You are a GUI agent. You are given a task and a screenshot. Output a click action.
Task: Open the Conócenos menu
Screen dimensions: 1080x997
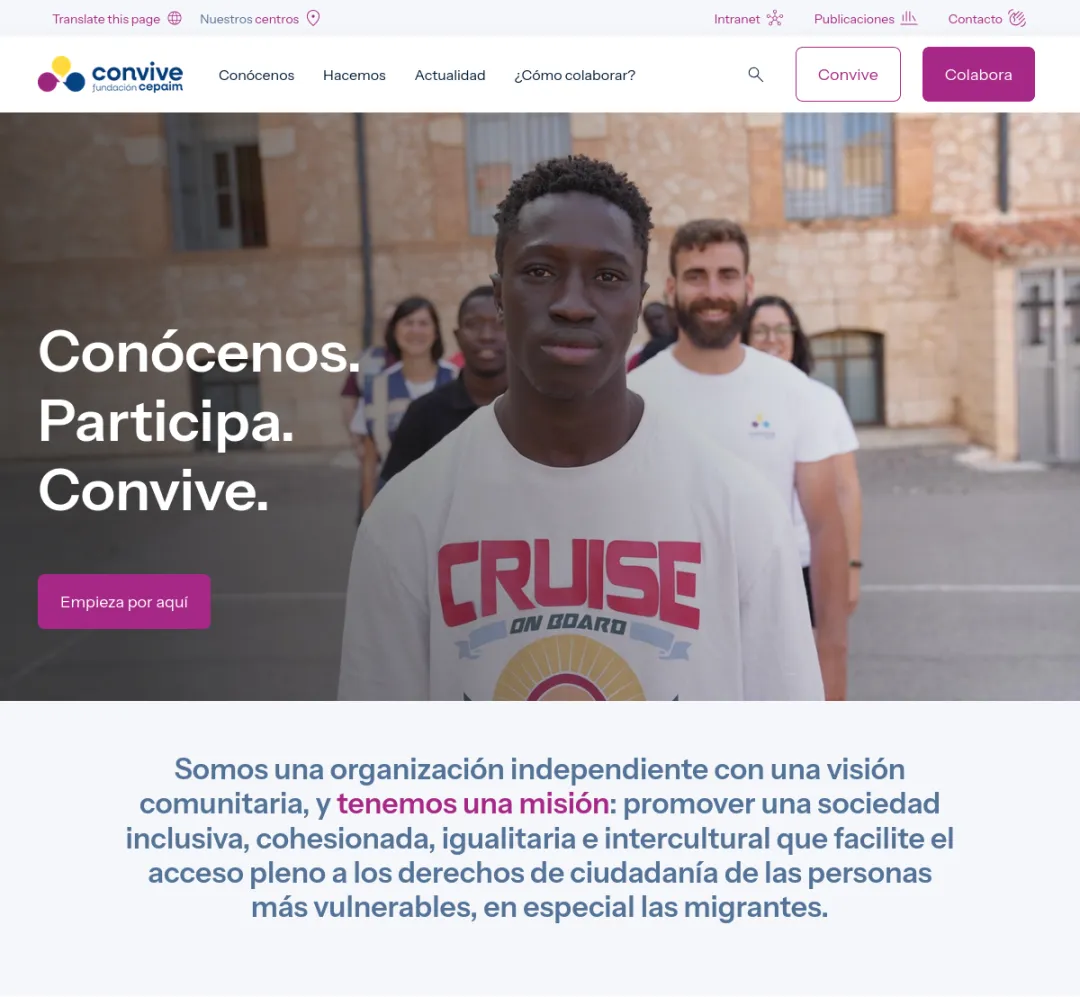pyautogui.click(x=256, y=75)
